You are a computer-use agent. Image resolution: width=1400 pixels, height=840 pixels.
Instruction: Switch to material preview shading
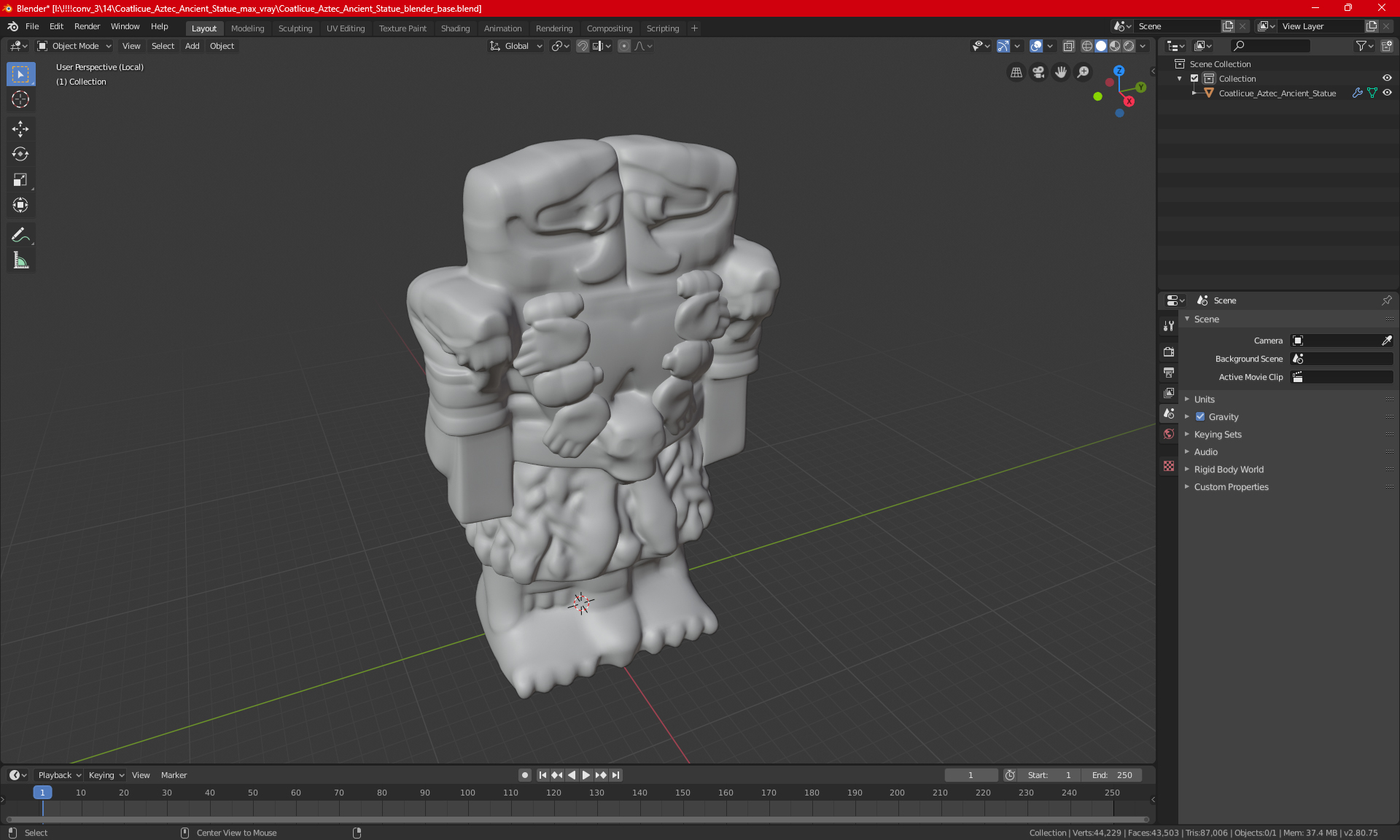point(1115,46)
